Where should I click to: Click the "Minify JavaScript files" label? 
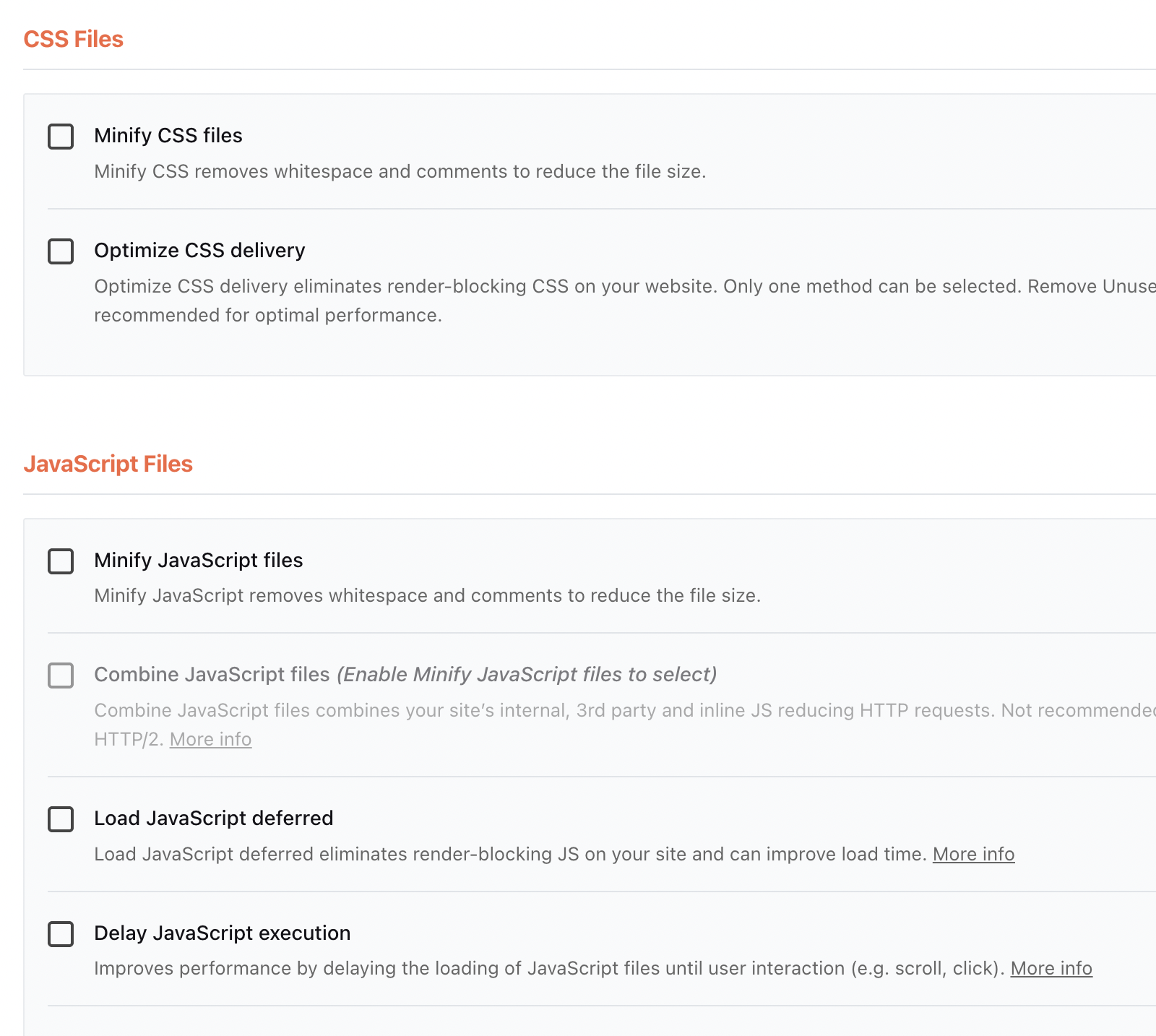[199, 561]
